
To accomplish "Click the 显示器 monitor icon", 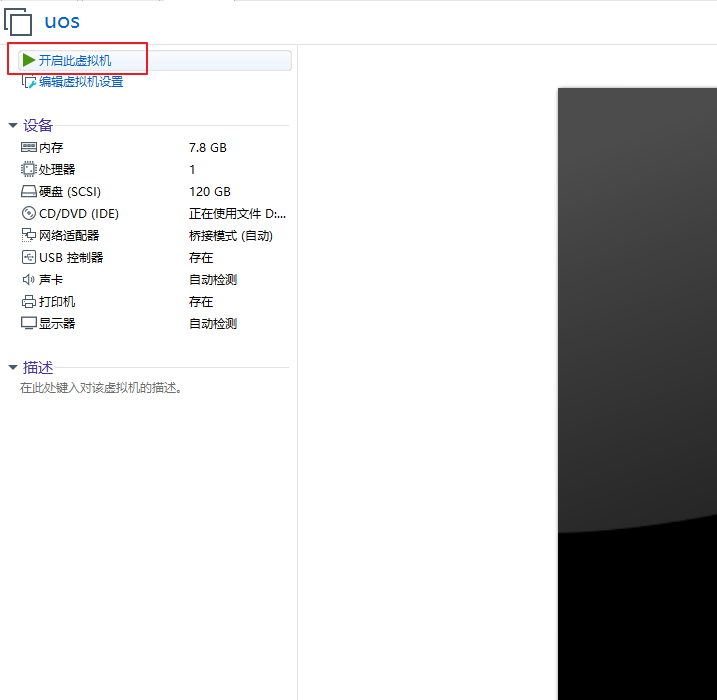I will point(29,323).
